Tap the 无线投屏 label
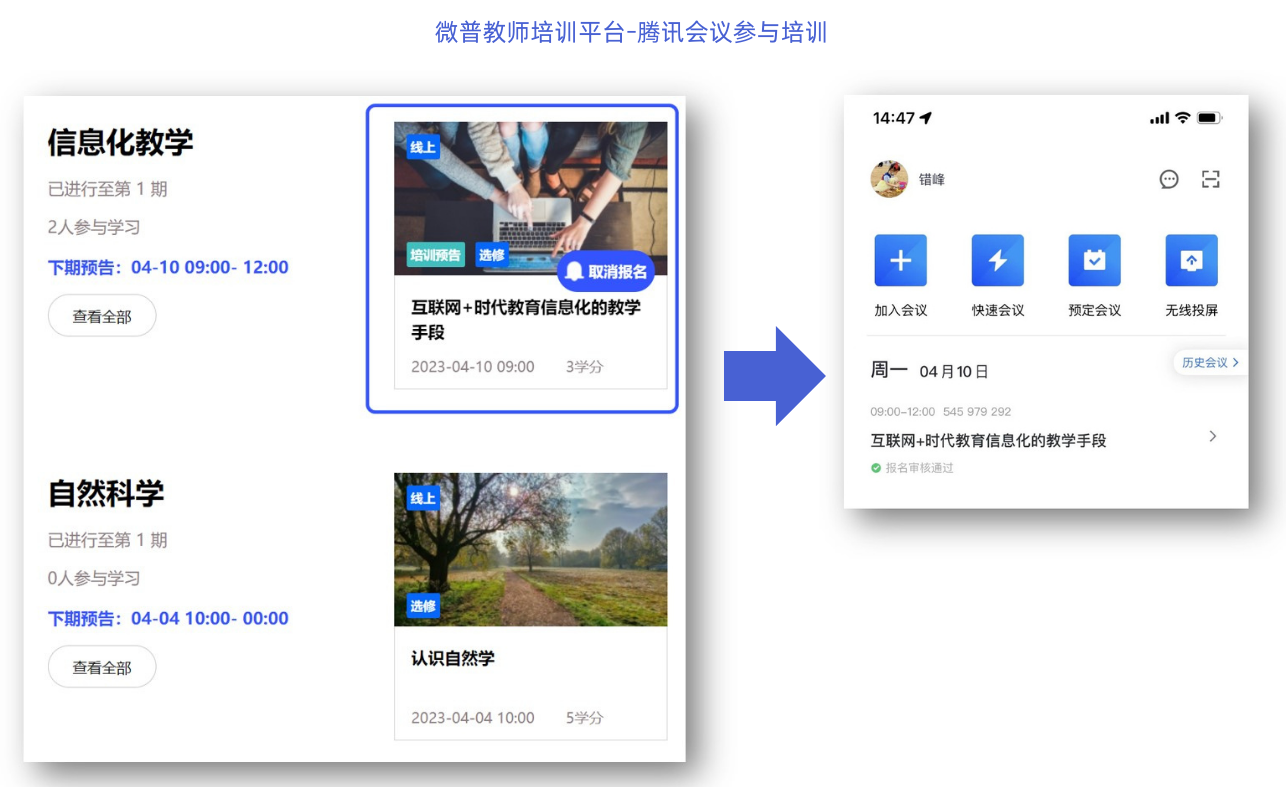1286x787 pixels. [1191, 310]
